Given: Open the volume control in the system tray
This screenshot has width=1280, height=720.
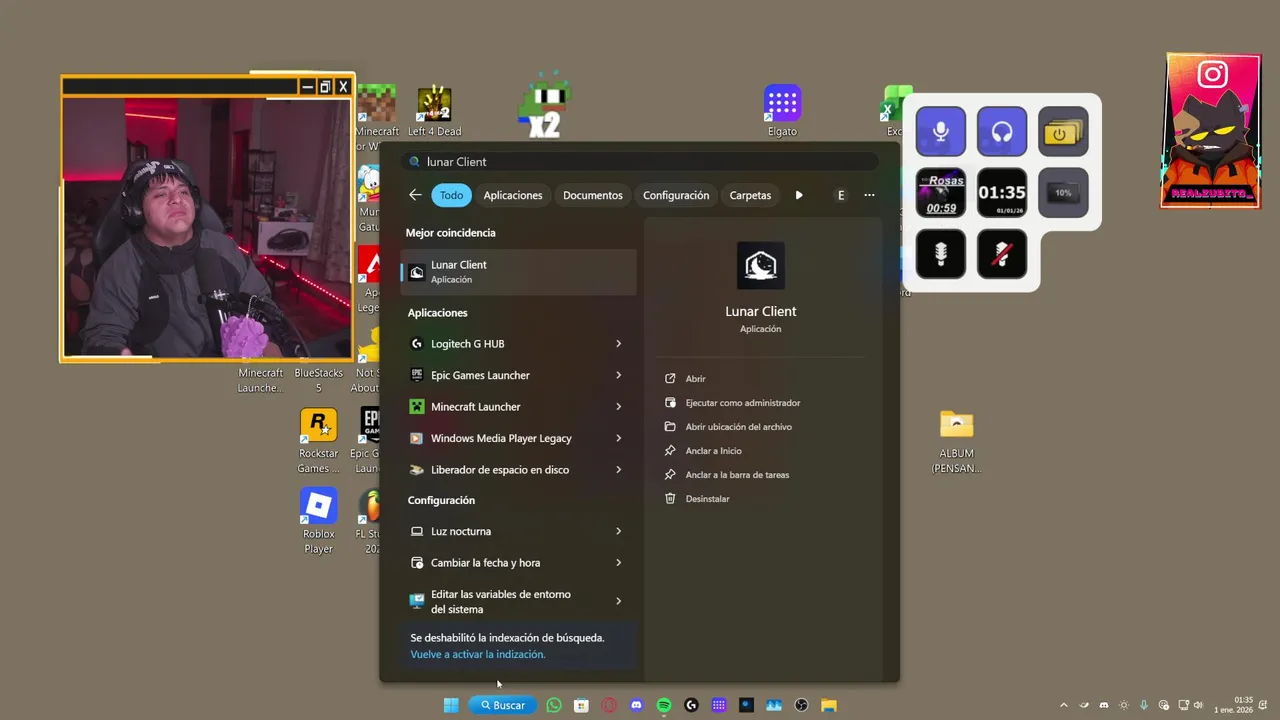Looking at the screenshot, I should pos(1198,705).
